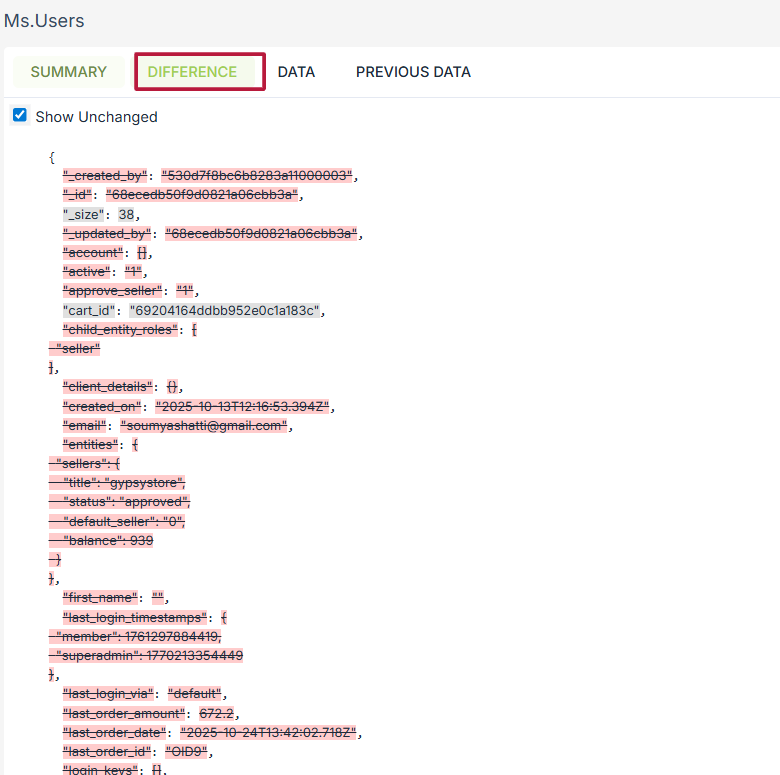Click the "_created_by" key
The height and width of the screenshot is (775, 780).
coord(105,176)
